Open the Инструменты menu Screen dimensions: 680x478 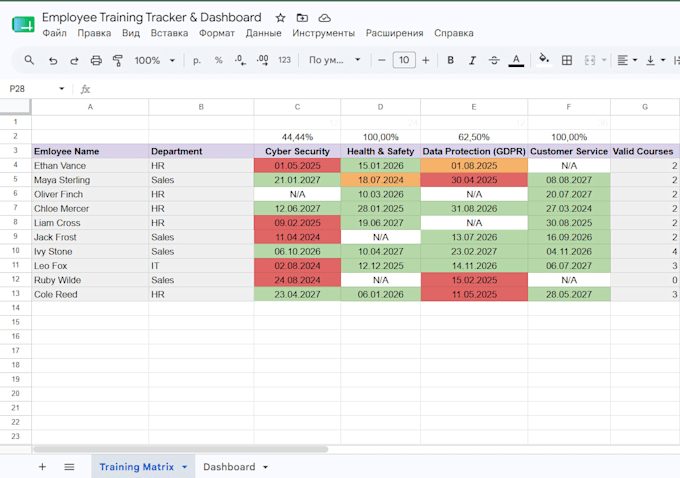323,33
